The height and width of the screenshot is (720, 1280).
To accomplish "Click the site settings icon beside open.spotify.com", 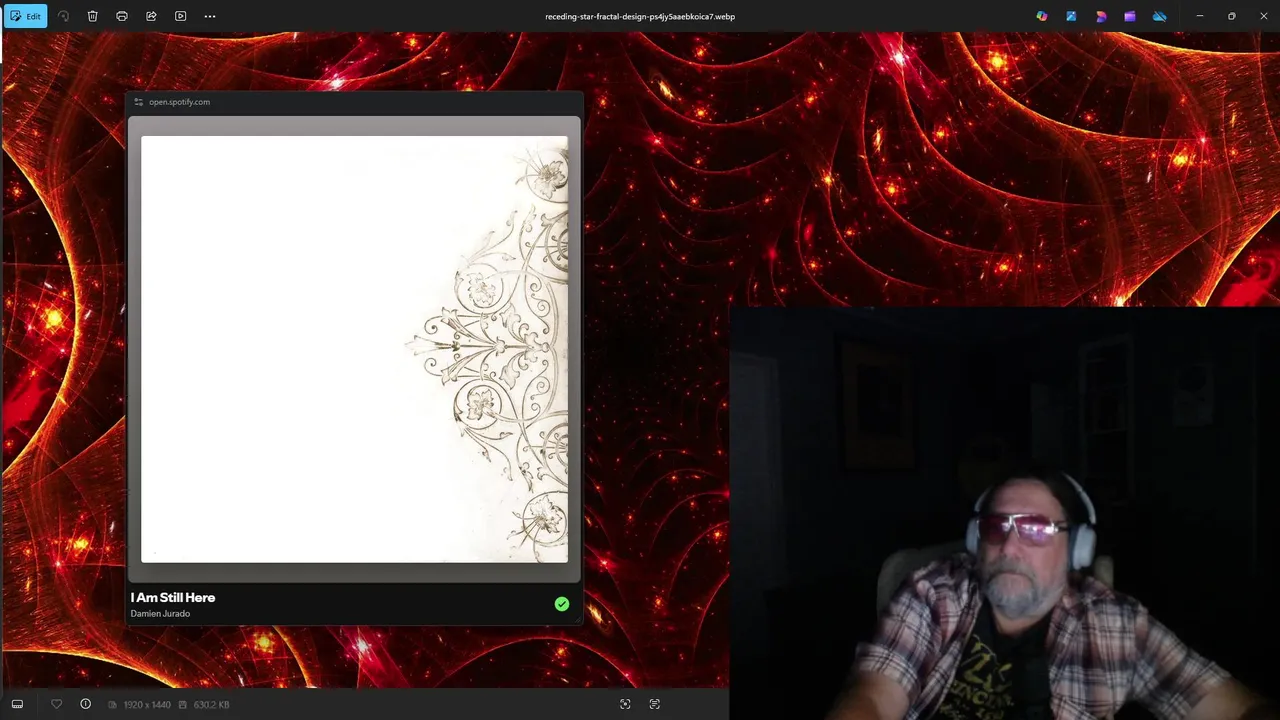I will pos(139,102).
